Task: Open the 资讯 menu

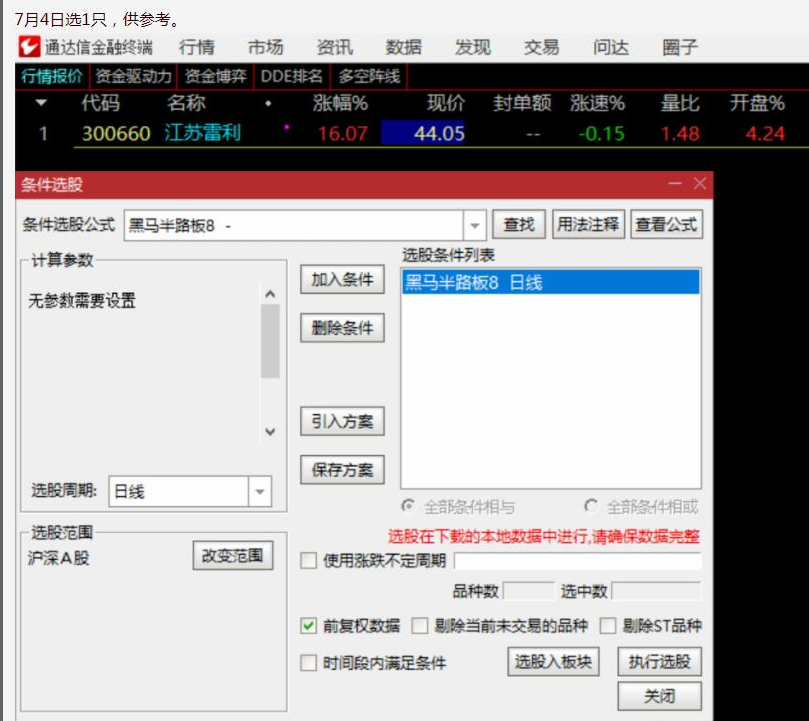Action: pyautogui.click(x=335, y=47)
